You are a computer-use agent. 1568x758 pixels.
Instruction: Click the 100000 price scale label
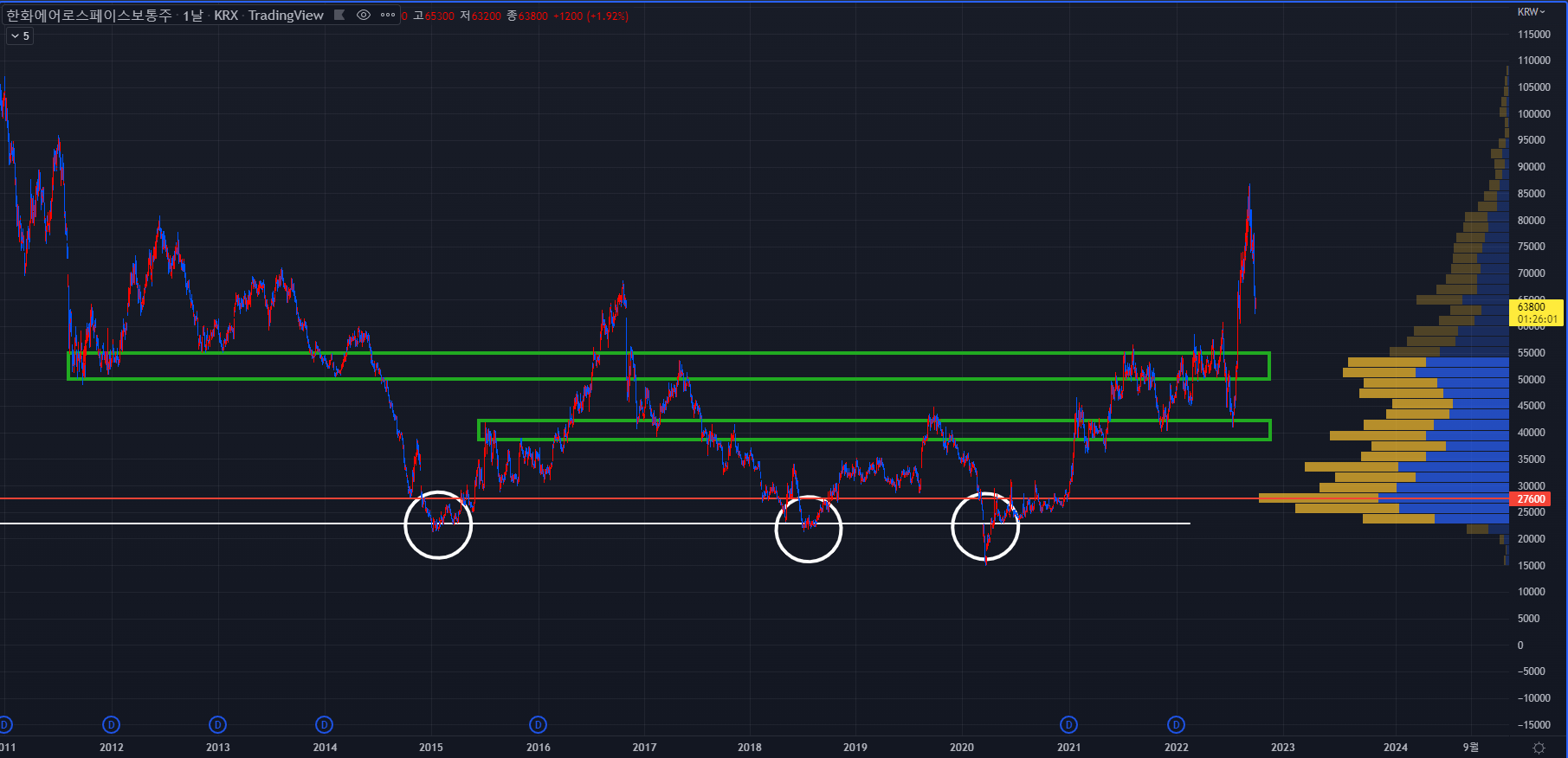[1533, 114]
